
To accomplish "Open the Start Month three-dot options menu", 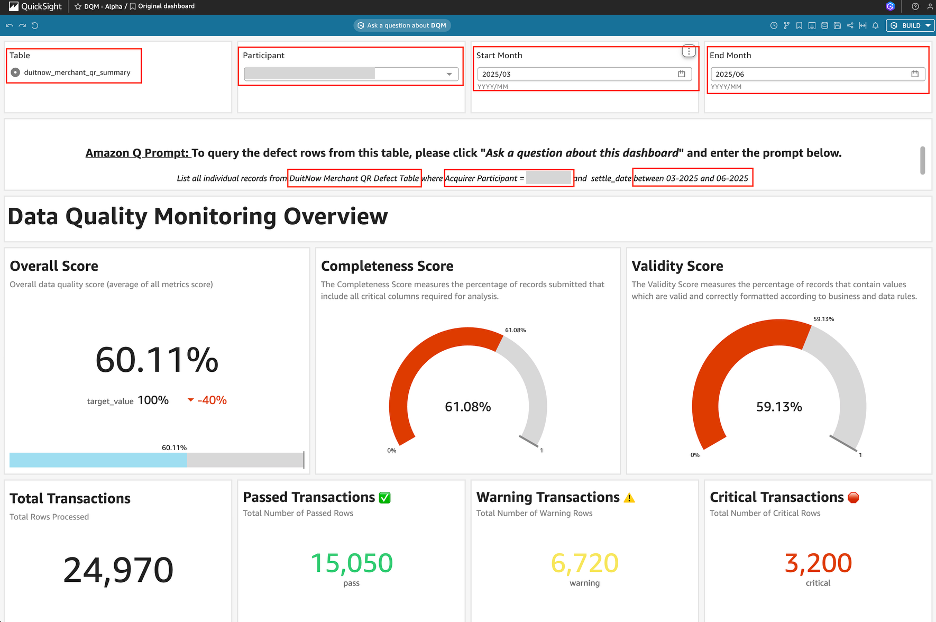I will pyautogui.click(x=688, y=51).
